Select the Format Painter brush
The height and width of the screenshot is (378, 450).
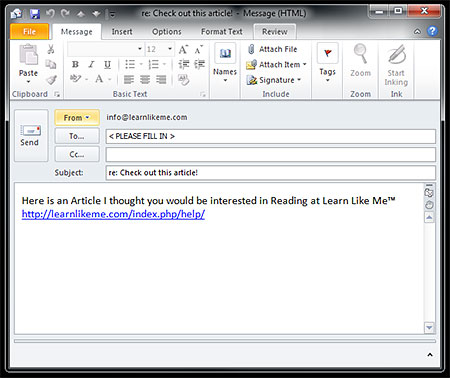pos(51,80)
